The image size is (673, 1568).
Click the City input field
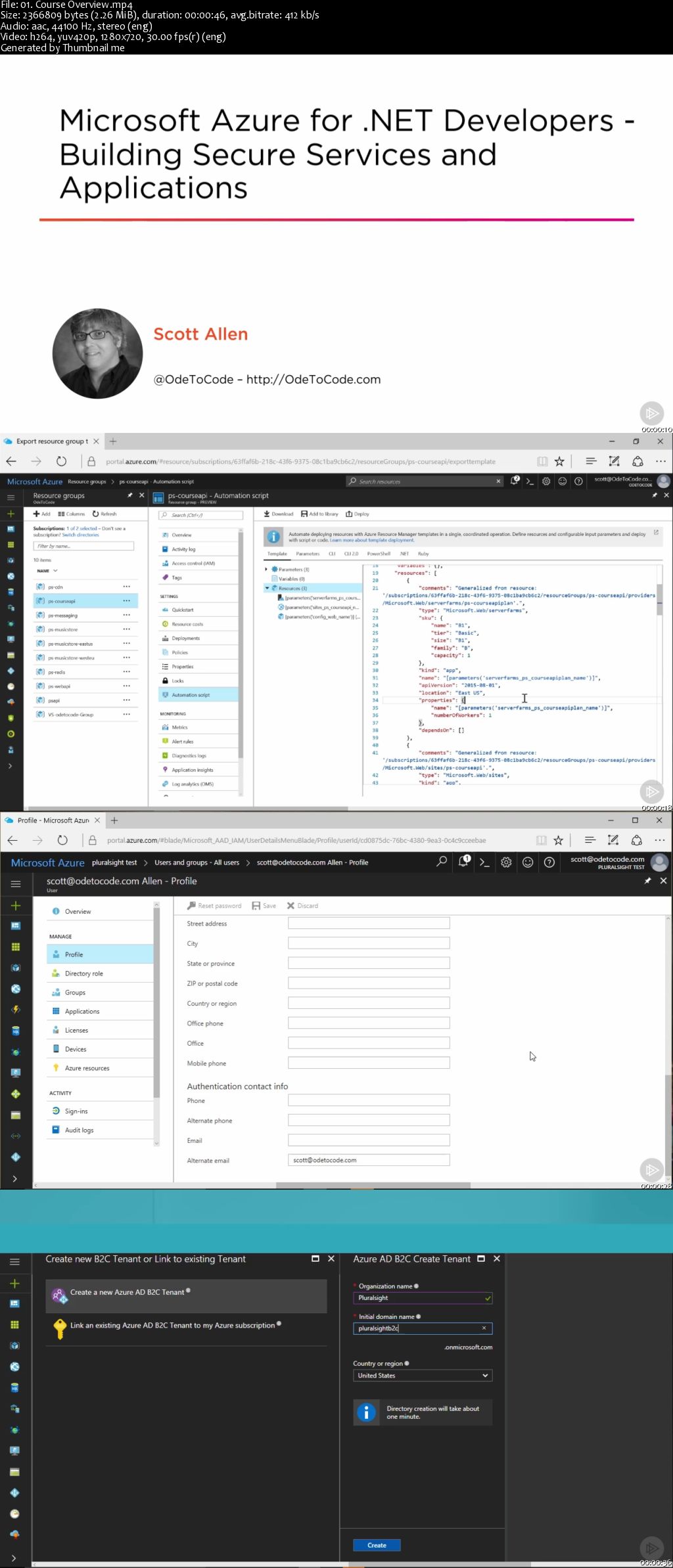369,943
